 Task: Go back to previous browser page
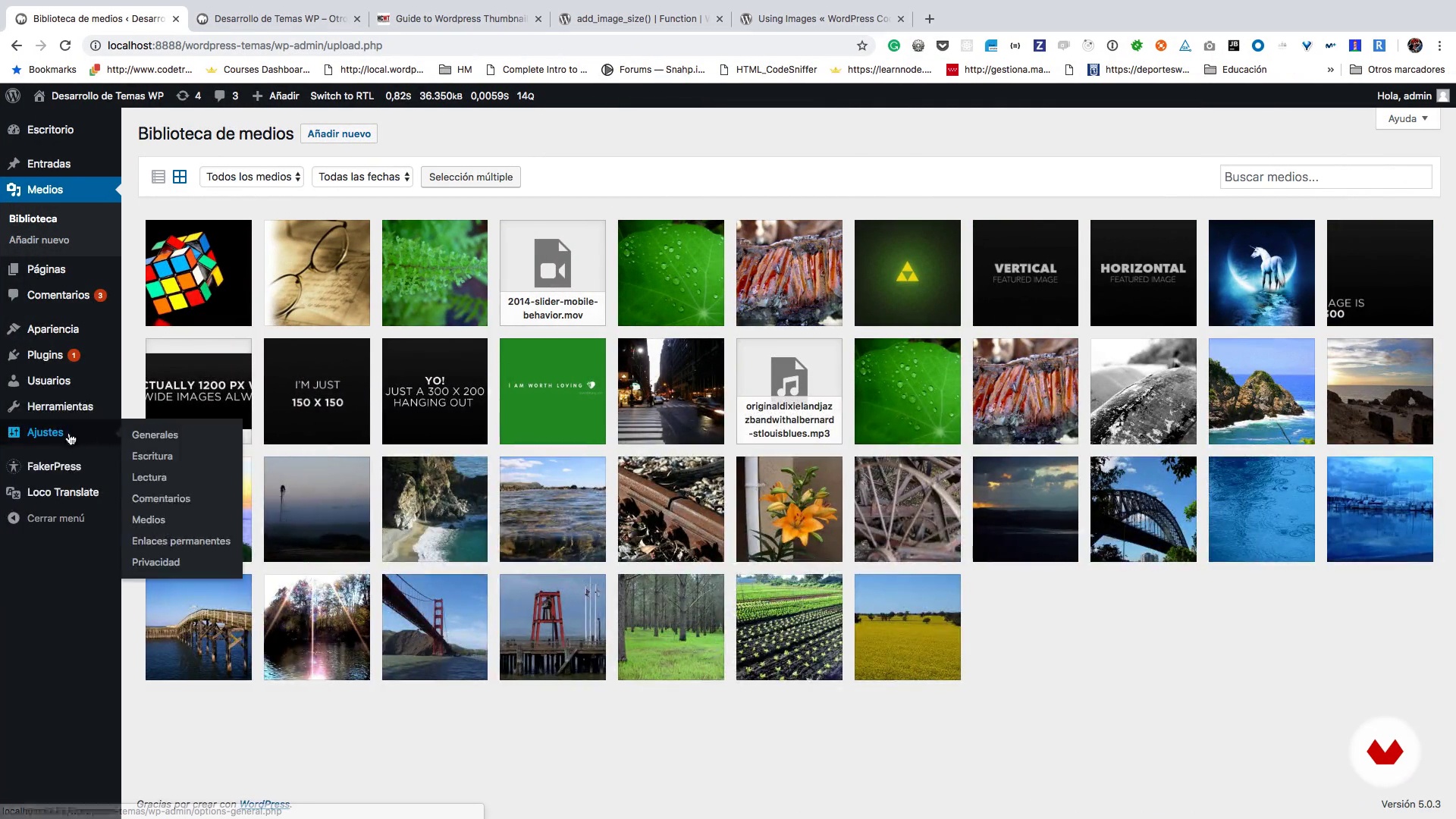(17, 45)
